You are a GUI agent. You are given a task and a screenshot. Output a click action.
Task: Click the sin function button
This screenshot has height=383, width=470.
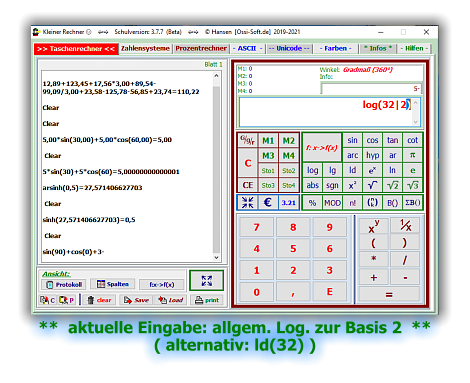(x=352, y=140)
